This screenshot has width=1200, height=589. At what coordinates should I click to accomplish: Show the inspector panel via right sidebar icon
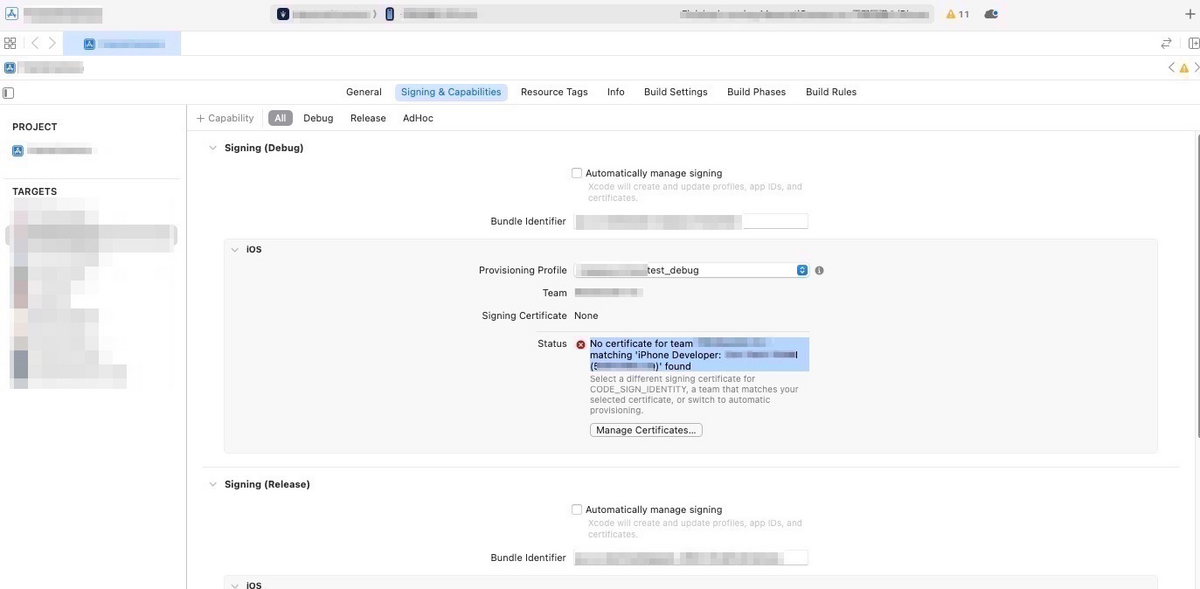pos(1193,43)
